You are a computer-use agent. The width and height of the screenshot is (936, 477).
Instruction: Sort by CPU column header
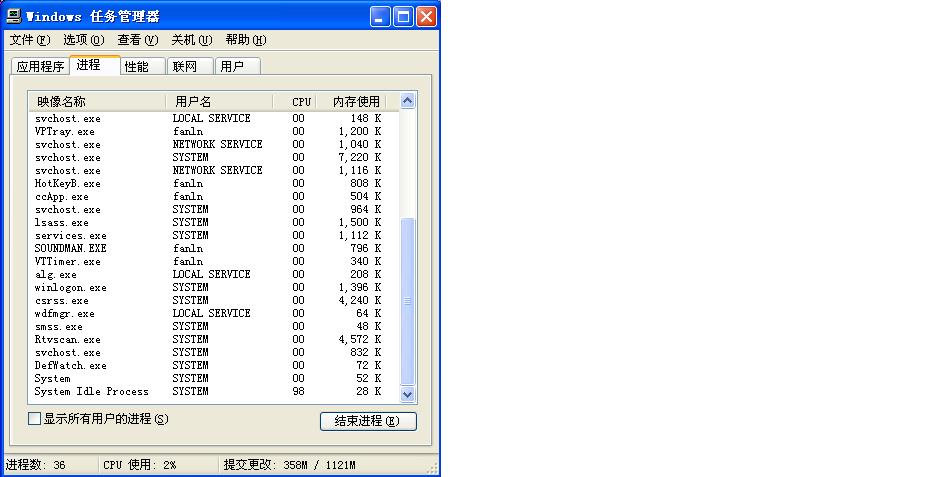[294, 101]
